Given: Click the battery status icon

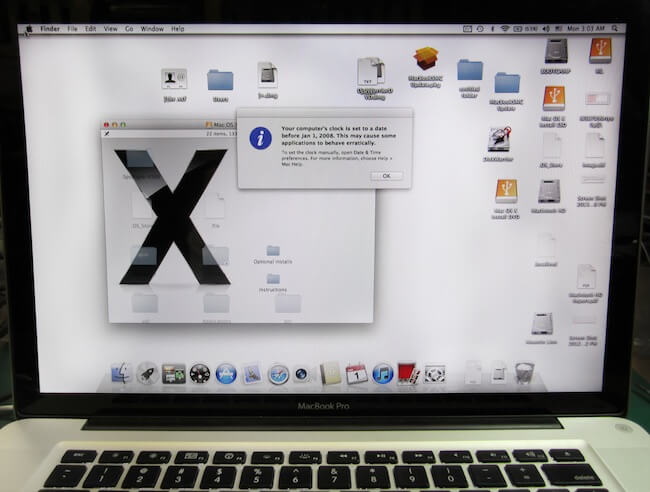Looking at the screenshot, I should coord(517,29).
